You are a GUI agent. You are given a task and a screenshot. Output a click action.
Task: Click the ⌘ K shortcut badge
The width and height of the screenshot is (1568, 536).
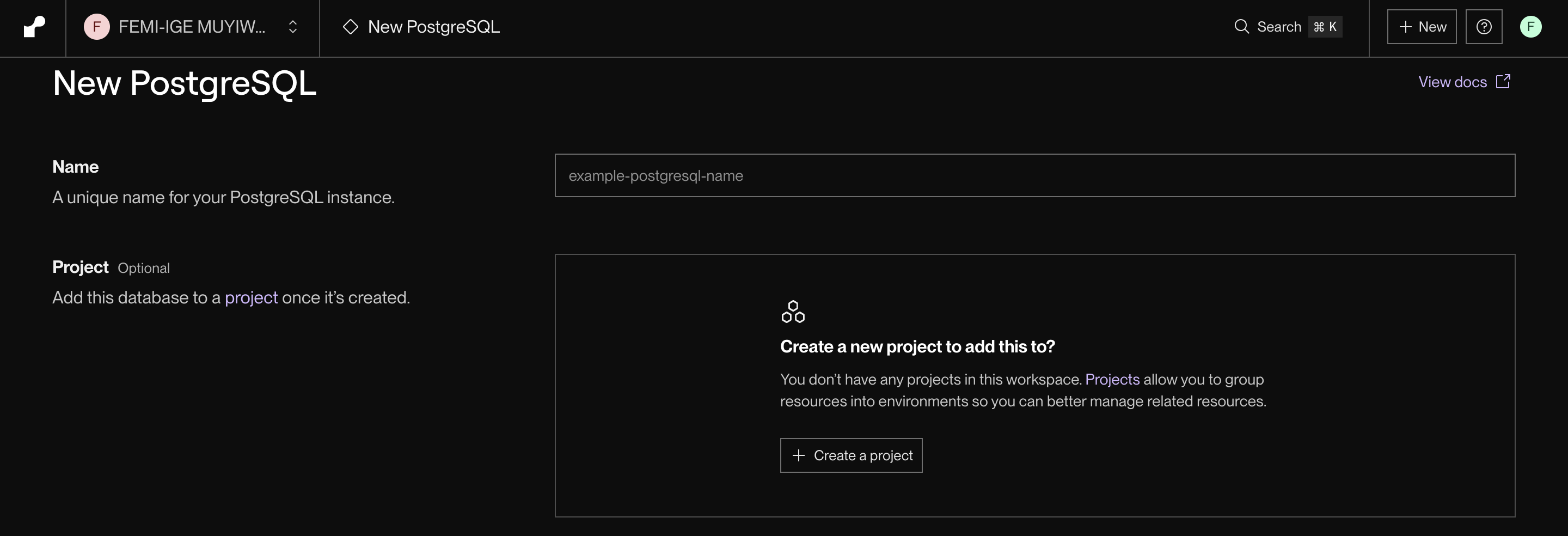click(x=1325, y=27)
